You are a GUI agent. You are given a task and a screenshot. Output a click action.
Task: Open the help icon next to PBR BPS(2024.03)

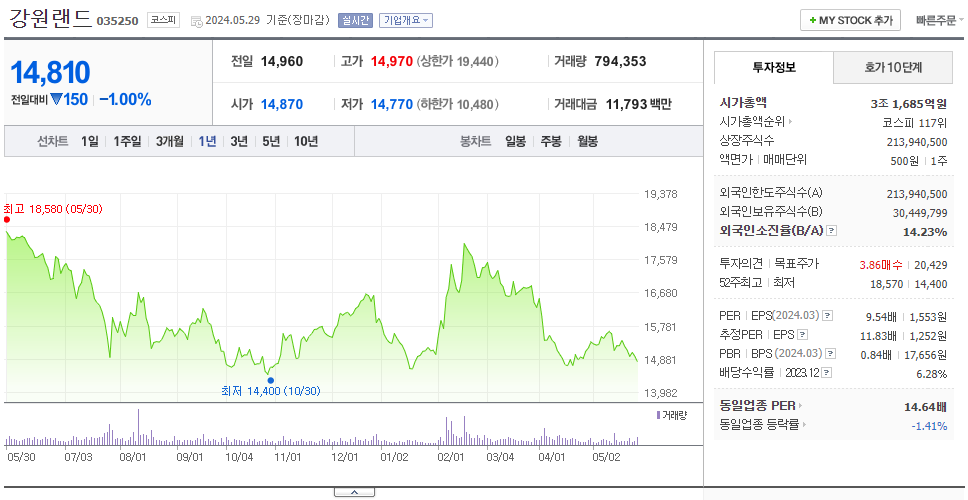[x=832, y=354]
